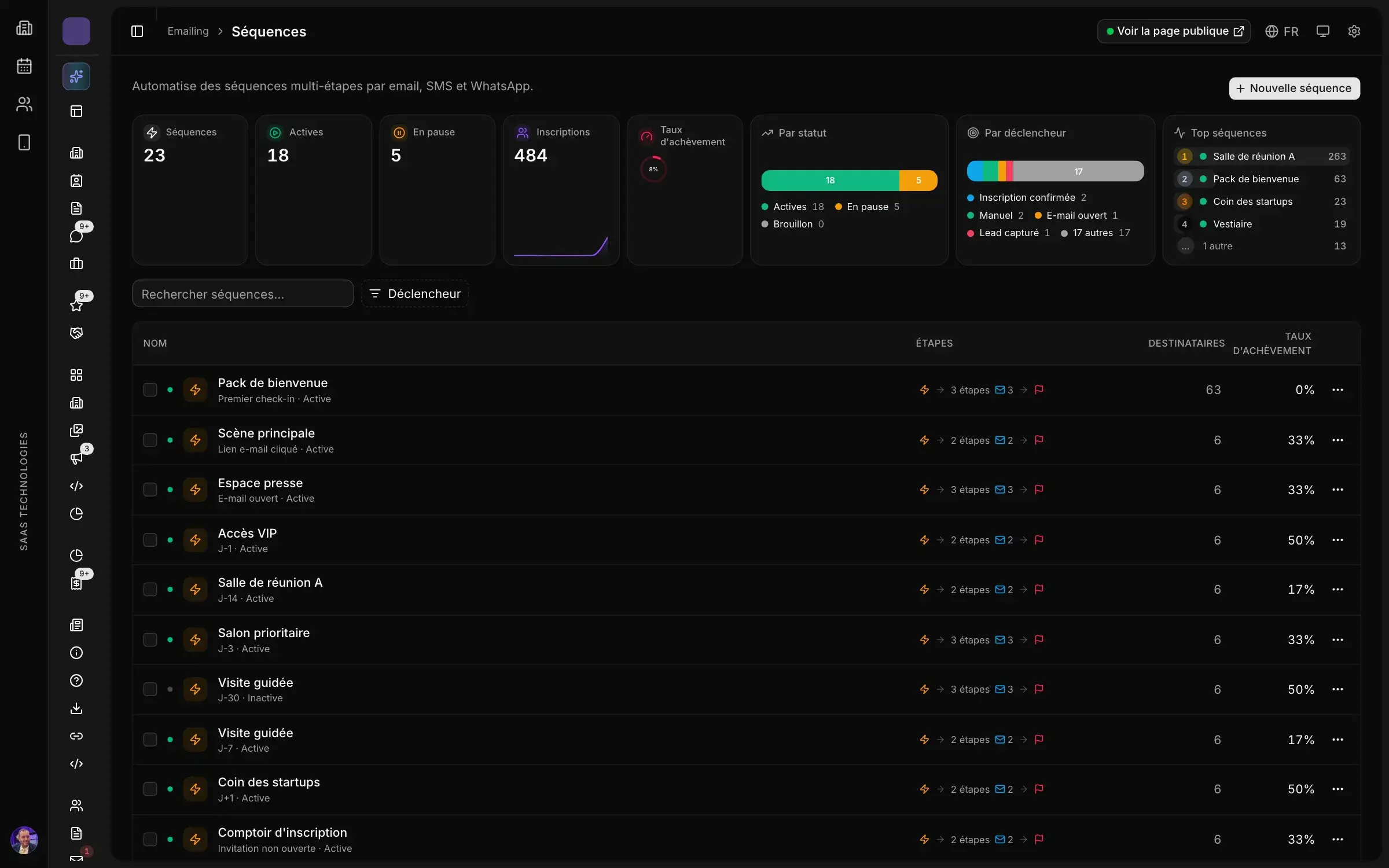The height and width of the screenshot is (868, 1389).
Task: Open the settings gear icon
Action: coord(1354,31)
